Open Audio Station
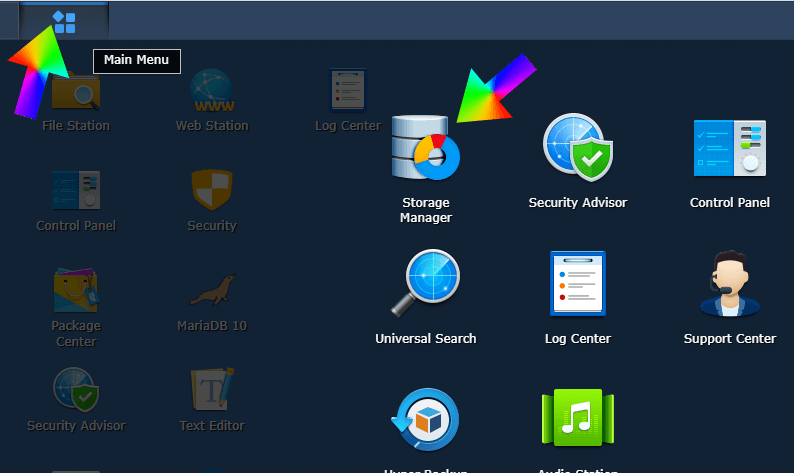794x473 pixels. [x=578, y=418]
